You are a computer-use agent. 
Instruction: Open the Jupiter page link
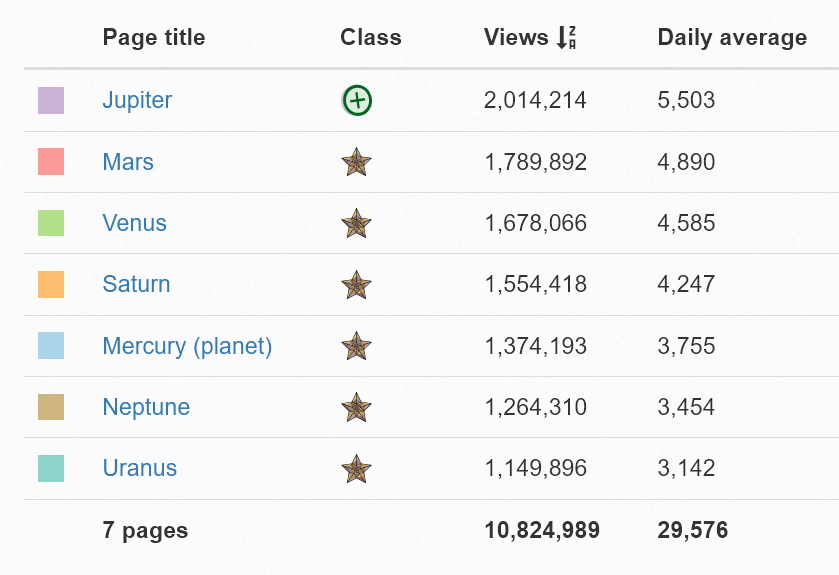coord(137,100)
